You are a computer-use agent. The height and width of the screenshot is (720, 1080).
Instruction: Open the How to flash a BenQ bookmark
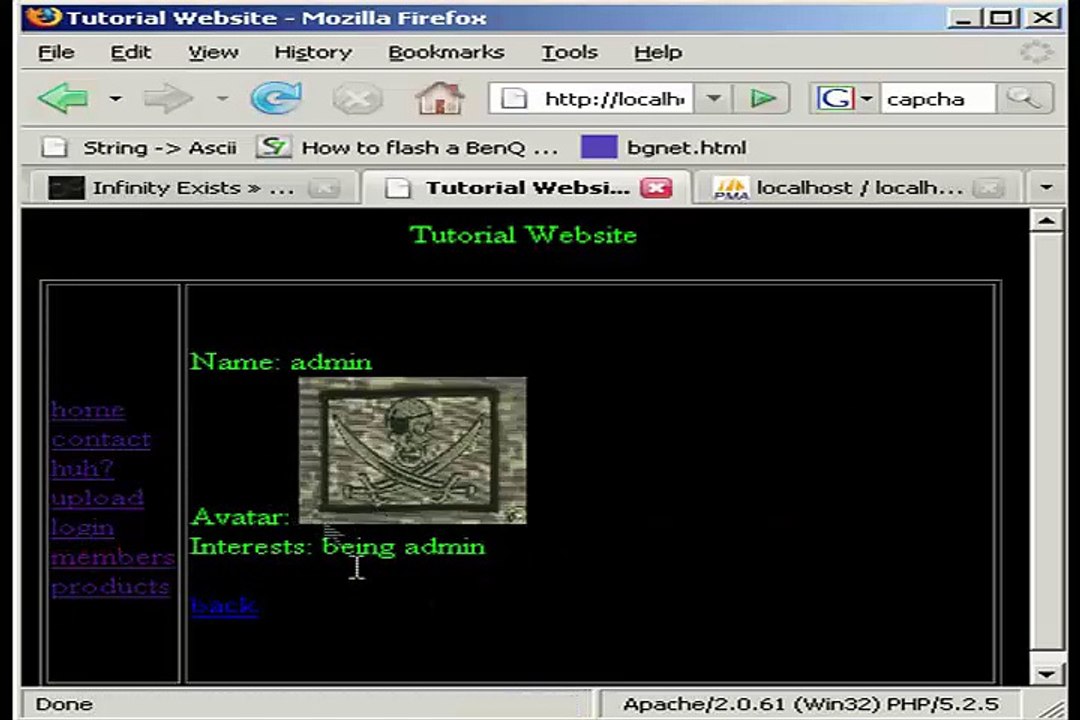tap(408, 147)
